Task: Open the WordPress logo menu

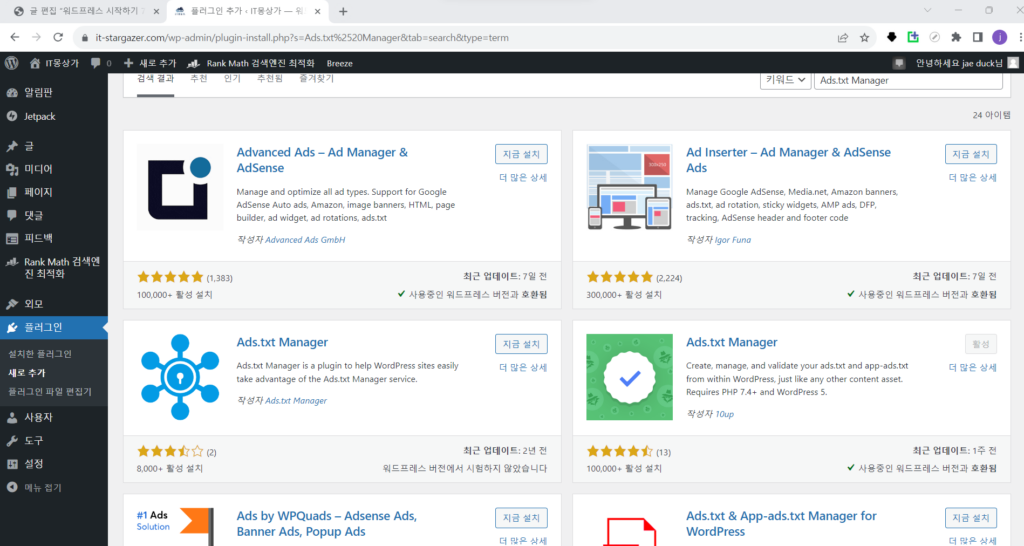Action: 11,63
